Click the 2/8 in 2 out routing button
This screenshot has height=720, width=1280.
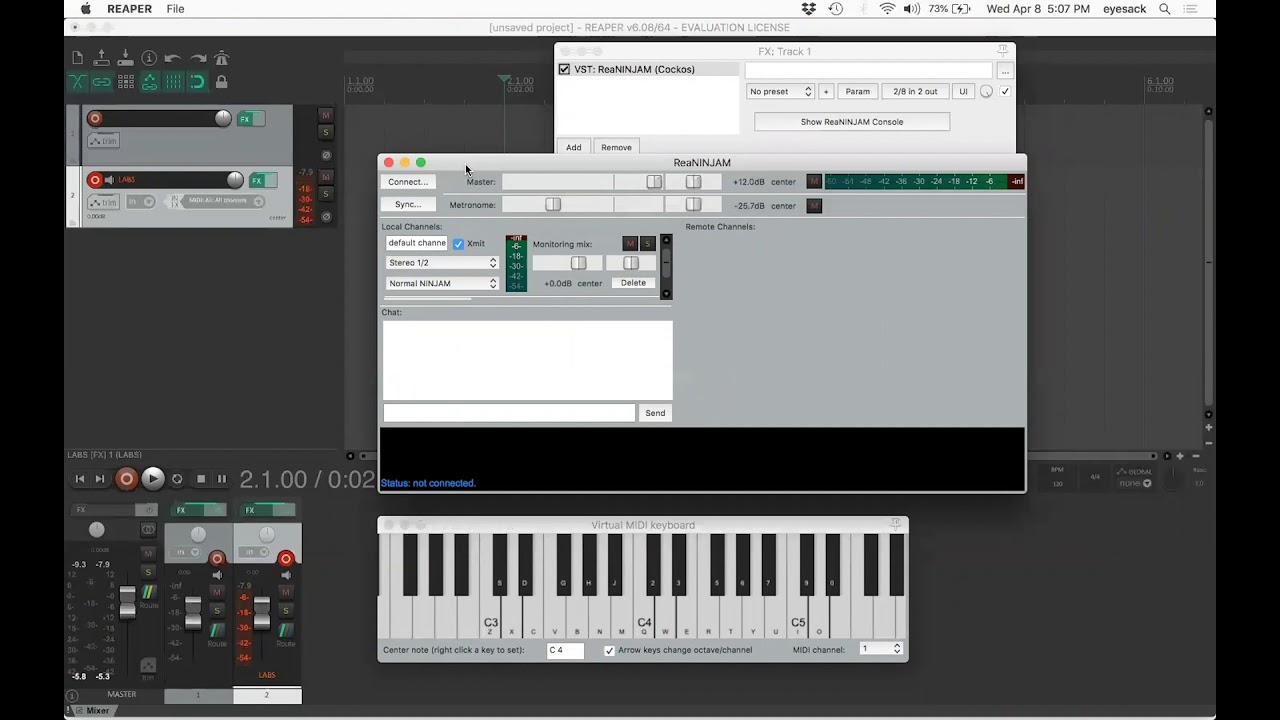[x=915, y=91]
